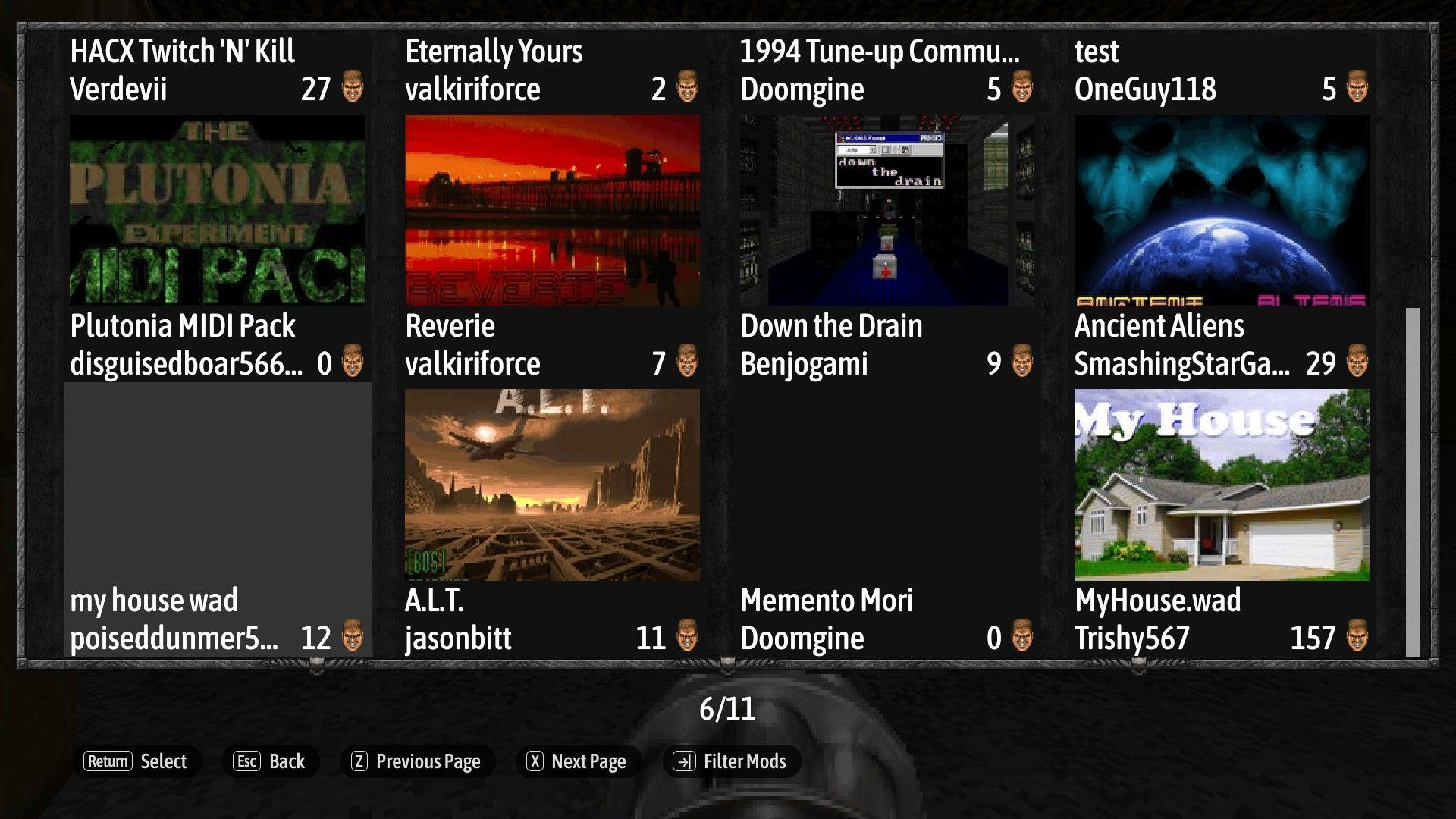Screen dimensions: 1456x819
Task: Click the face icon for my house wad
Action: click(x=353, y=635)
